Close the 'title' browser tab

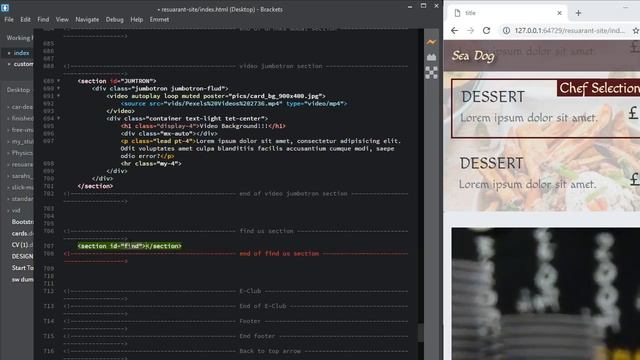point(559,13)
